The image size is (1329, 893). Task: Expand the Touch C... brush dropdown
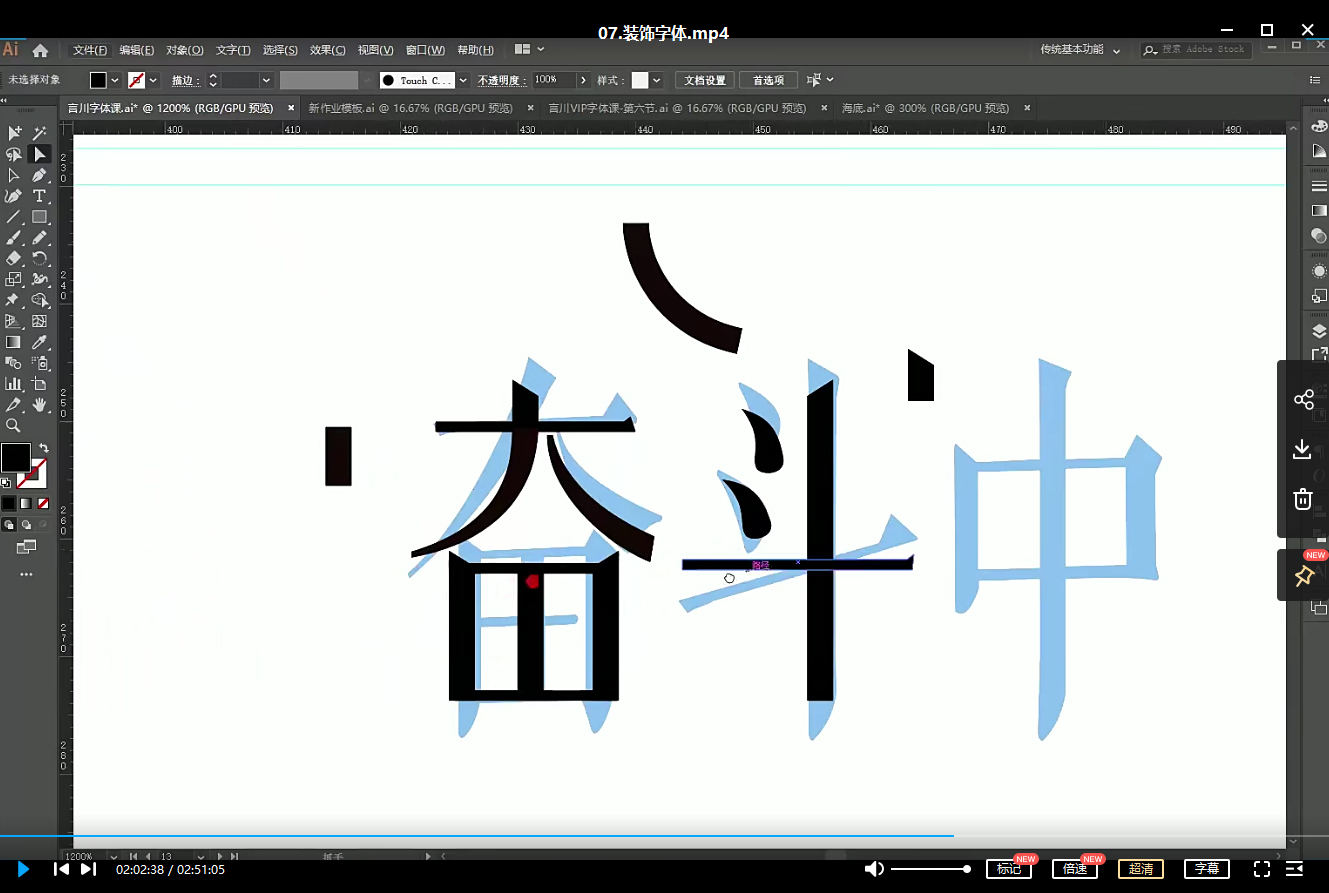tap(463, 80)
